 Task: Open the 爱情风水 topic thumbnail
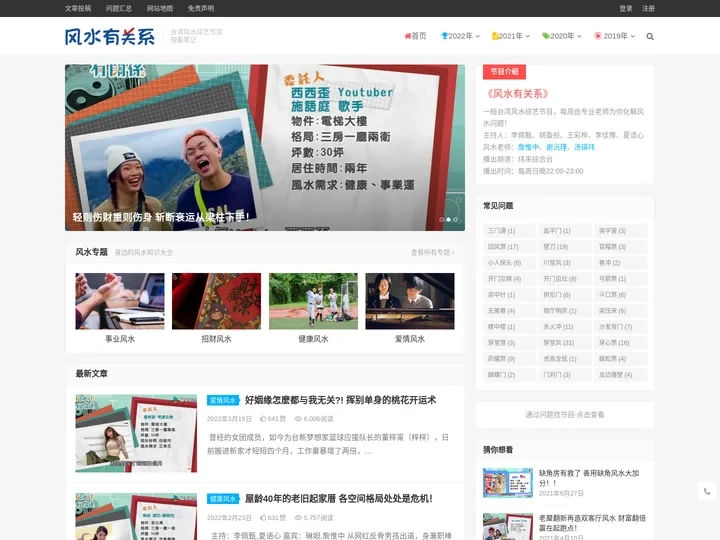coord(410,301)
